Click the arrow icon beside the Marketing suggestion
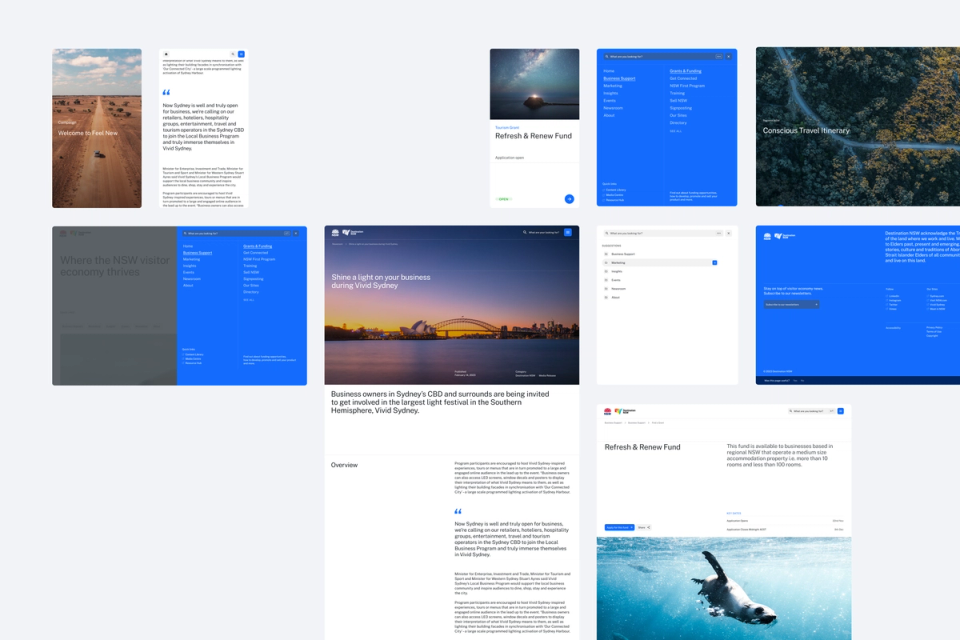Viewport: 960px width, 640px height. tap(715, 263)
